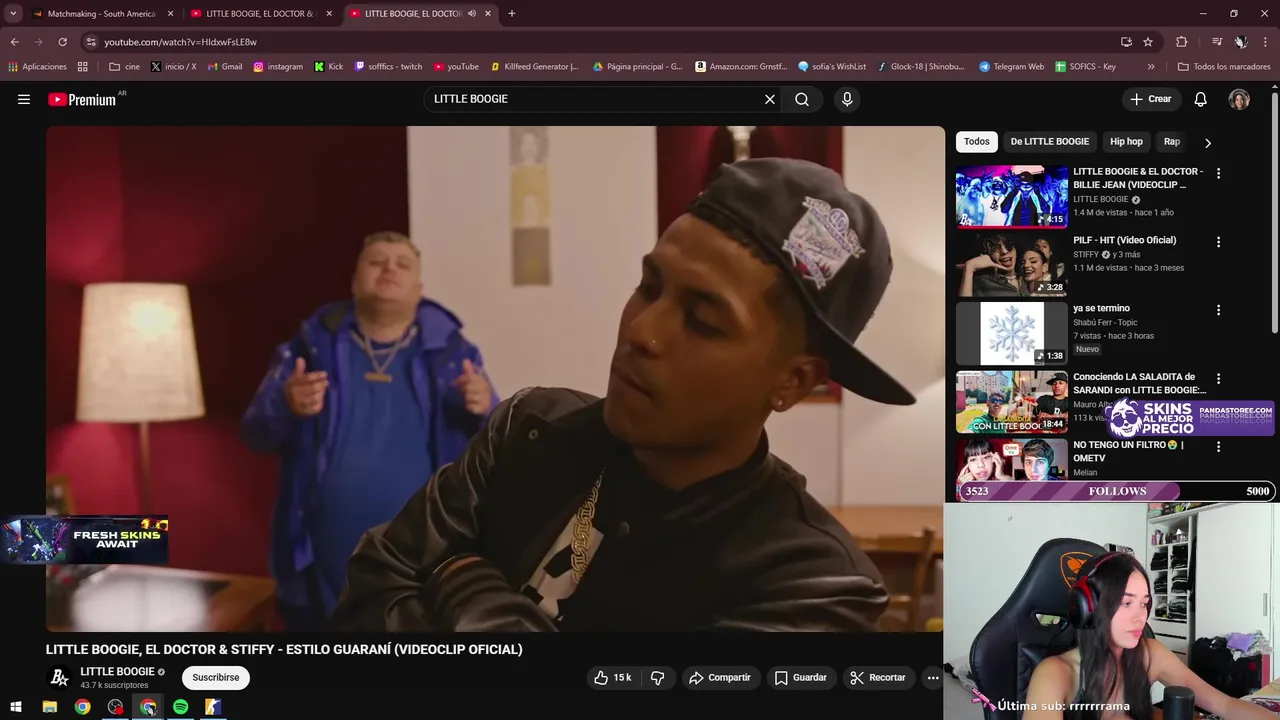Image resolution: width=1280 pixels, height=720 pixels.
Task: Open a new browser tab
Action: 512,14
